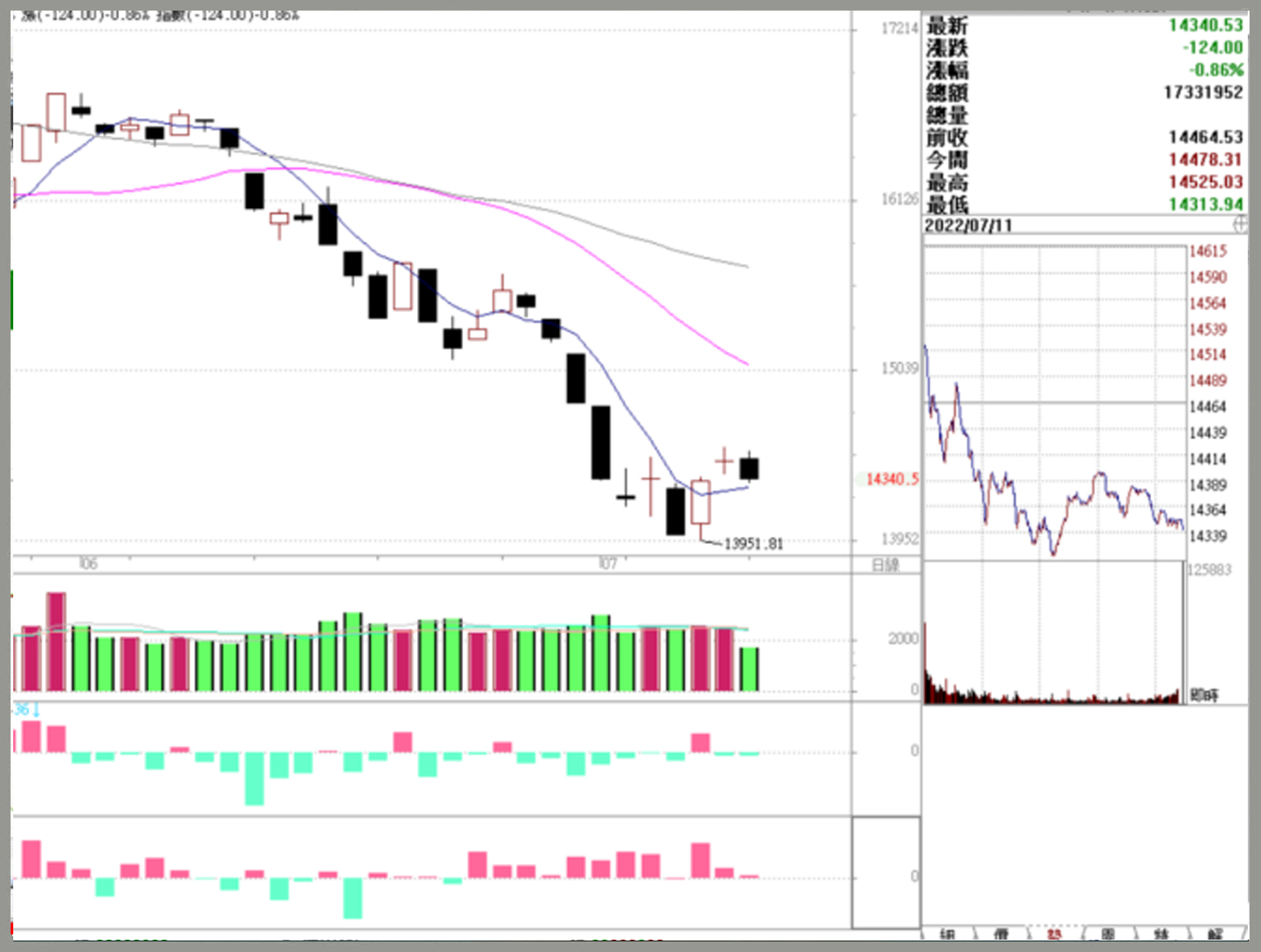Click the high value 14525.03
Viewport: 1261px width, 952px height.
click(1205, 182)
